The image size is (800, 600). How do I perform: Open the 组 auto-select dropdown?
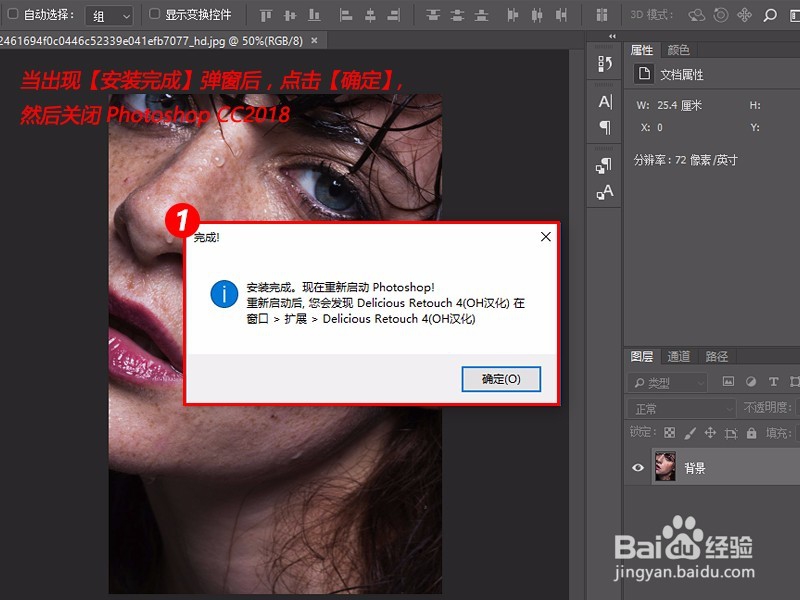pyautogui.click(x=109, y=16)
